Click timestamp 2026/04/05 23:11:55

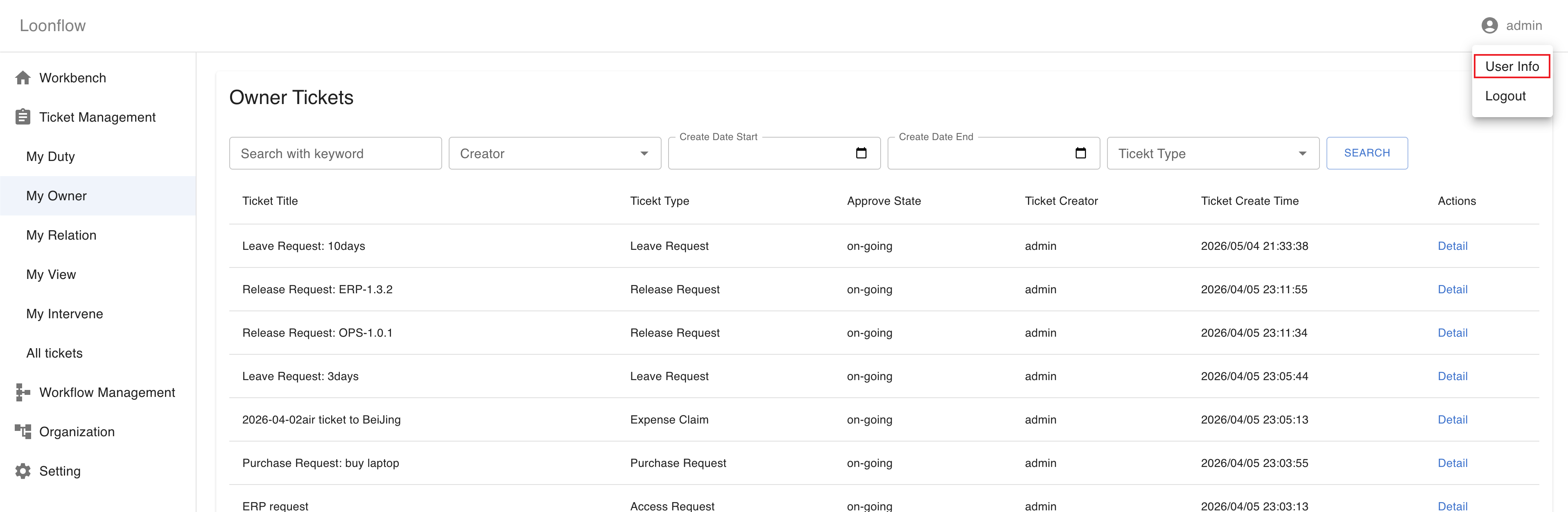click(1254, 289)
